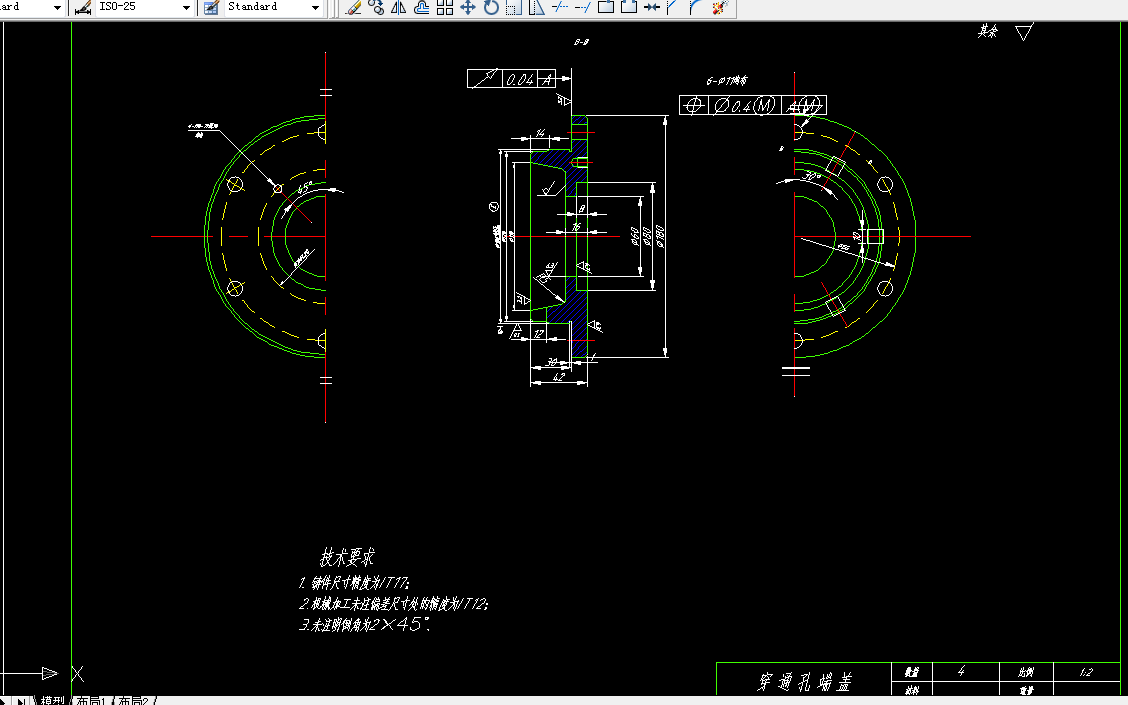The image size is (1128, 705).
Task: Select the Copy objects tool
Action: pos(376,7)
